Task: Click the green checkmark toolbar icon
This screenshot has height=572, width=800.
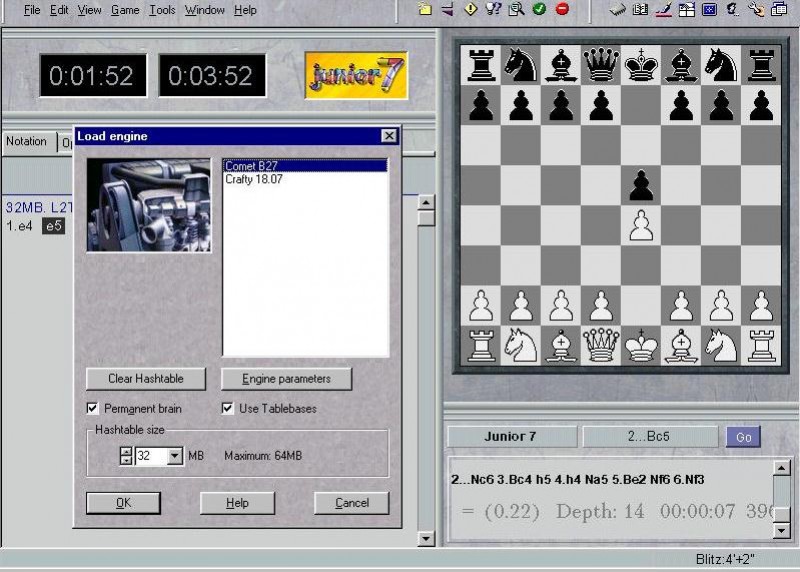Action: pyautogui.click(x=539, y=9)
